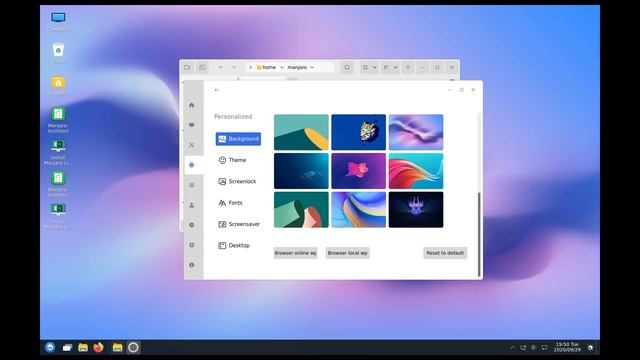Switch to the Screensaver tab
This screenshot has height=360, width=640.
(x=239, y=224)
